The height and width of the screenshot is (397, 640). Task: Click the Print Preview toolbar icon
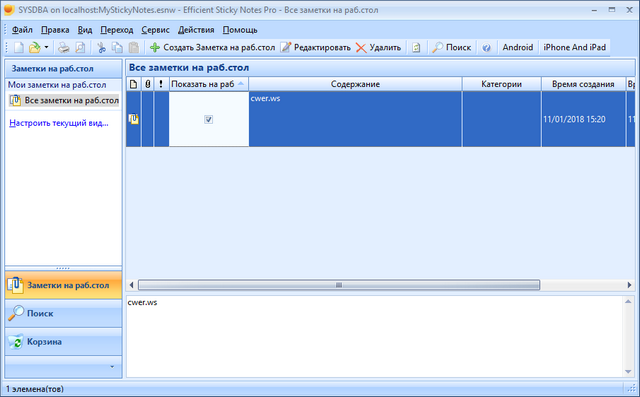point(80,48)
